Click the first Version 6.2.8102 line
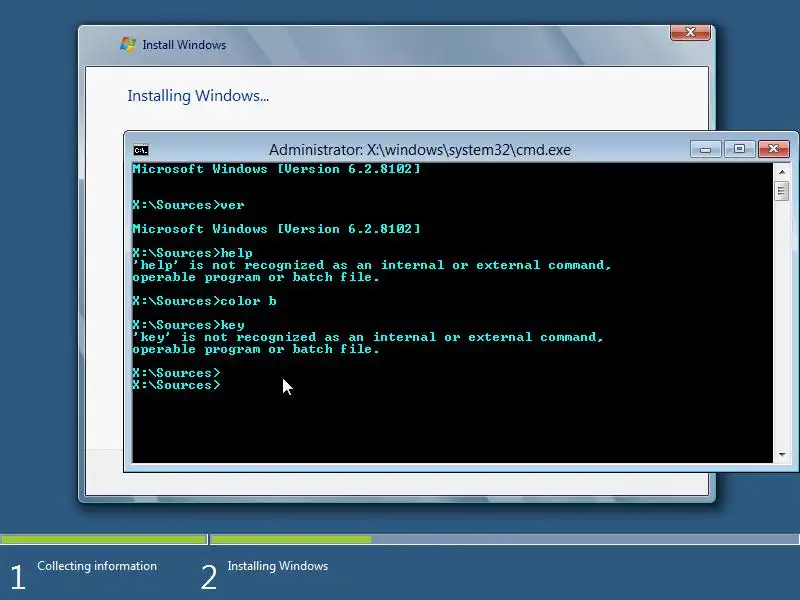The height and width of the screenshot is (600, 800). (x=276, y=169)
